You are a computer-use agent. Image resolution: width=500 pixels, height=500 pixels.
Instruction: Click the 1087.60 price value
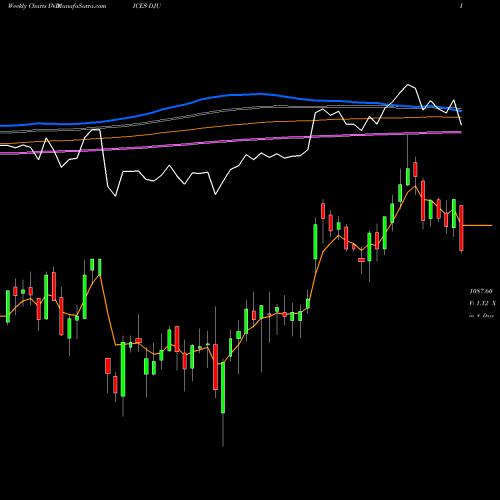481,291
